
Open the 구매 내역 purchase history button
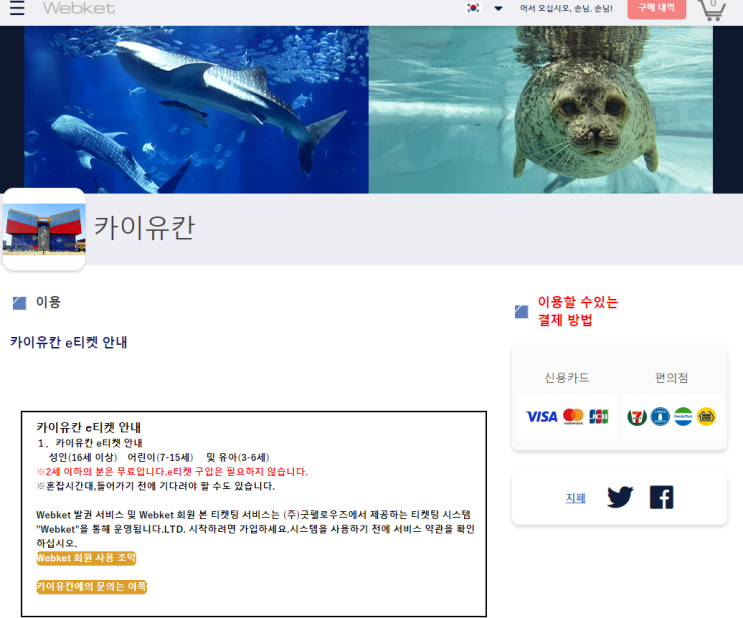[656, 9]
